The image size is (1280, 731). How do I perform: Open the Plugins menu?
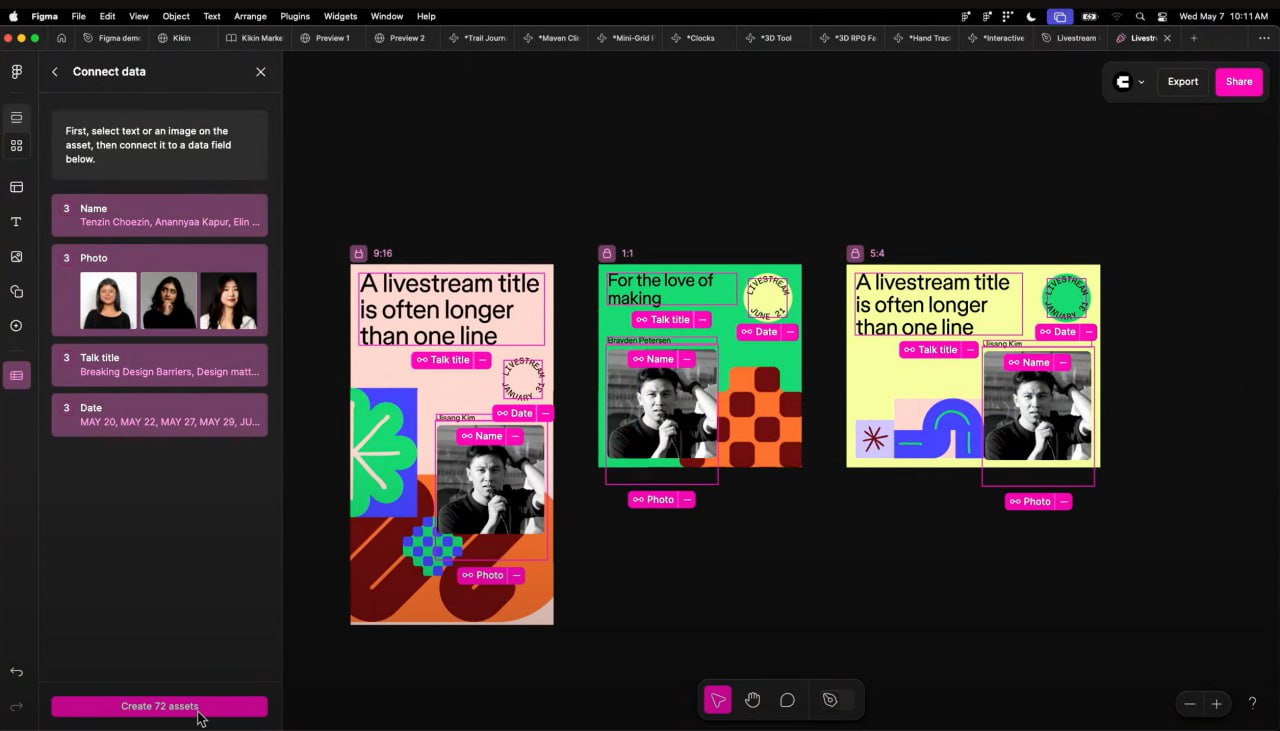pyautogui.click(x=295, y=16)
